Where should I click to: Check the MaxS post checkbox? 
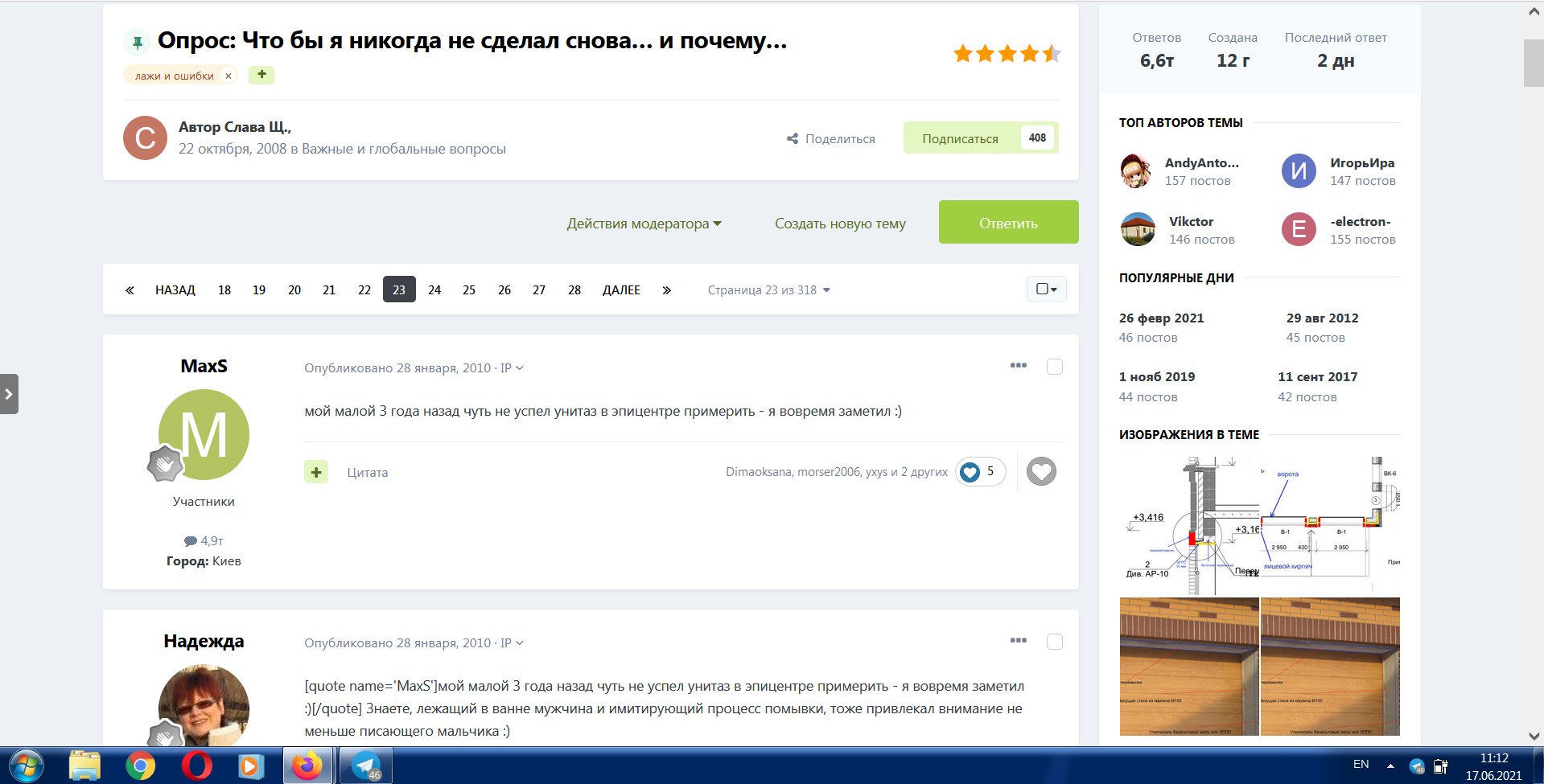point(1055,367)
